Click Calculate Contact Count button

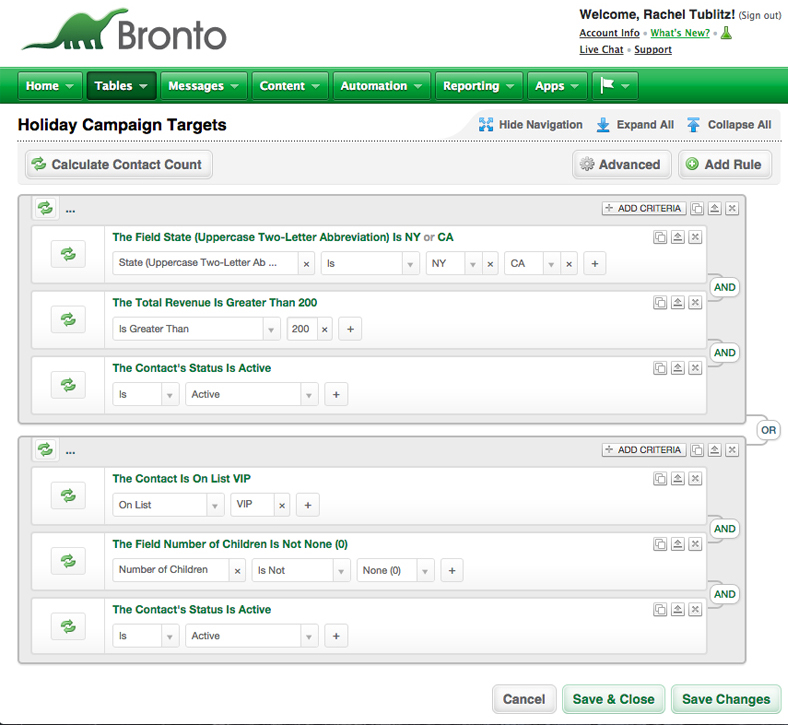point(119,164)
